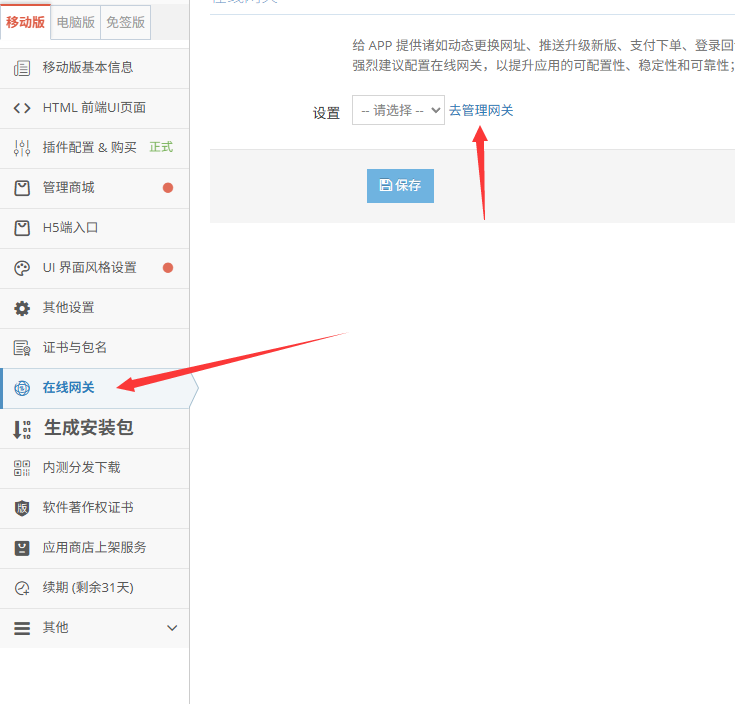Viewport: 735px width, 704px height.
Task: Open 应用商店上架服务 sidebar item
Action: pos(94,548)
